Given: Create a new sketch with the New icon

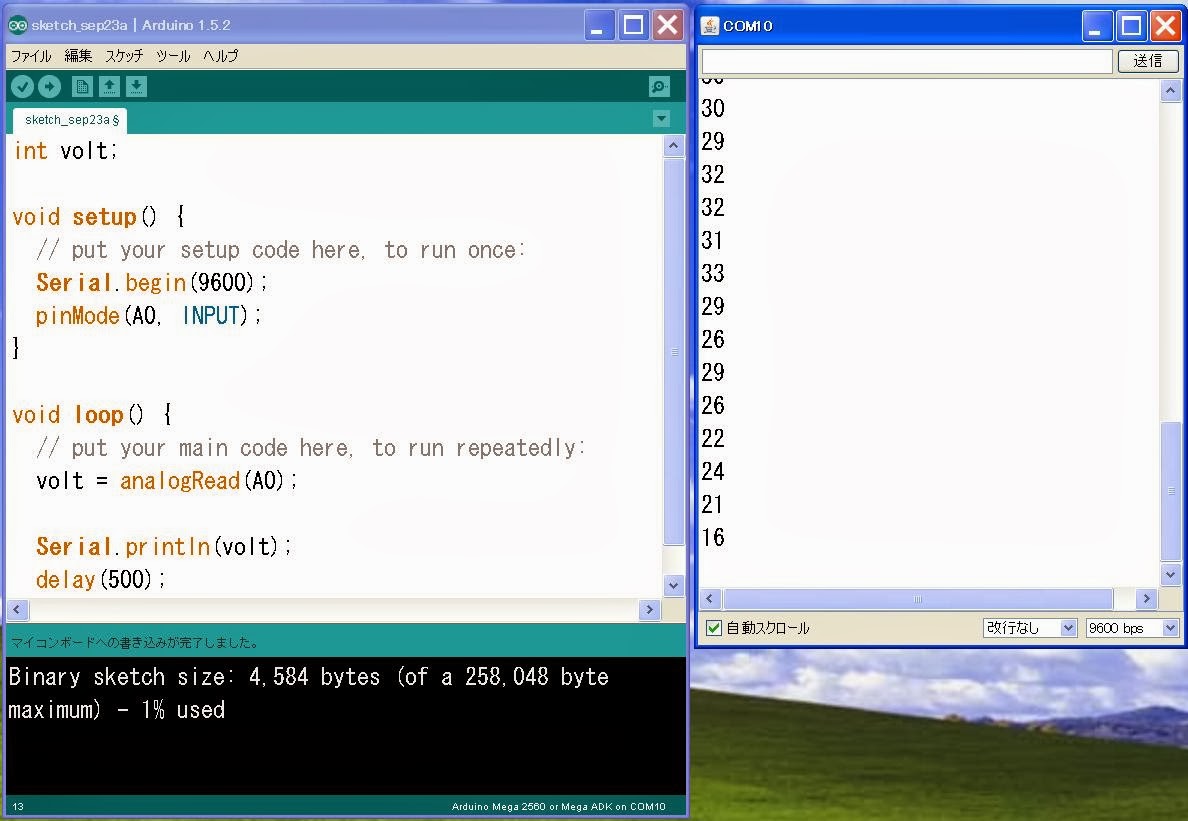Looking at the screenshot, I should click(83, 87).
